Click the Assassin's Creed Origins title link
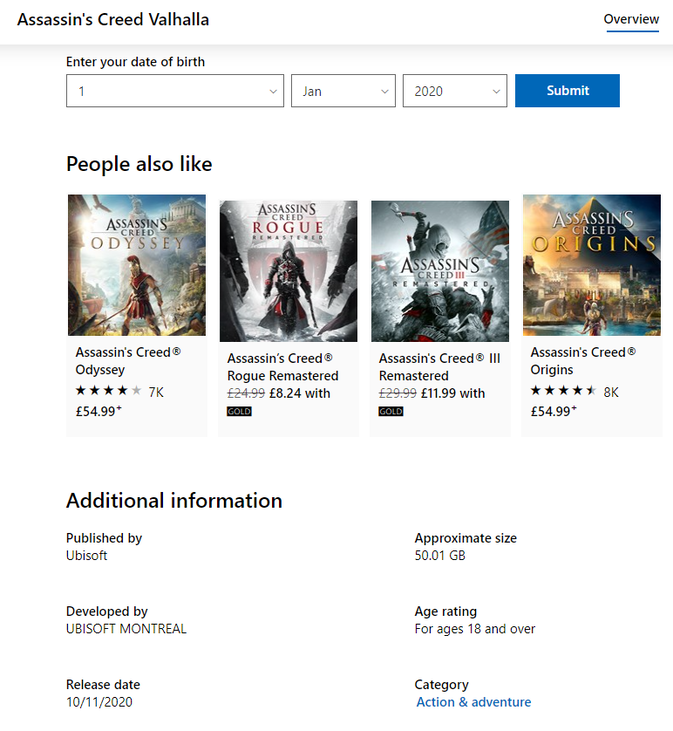Viewport: 673px width, 731px height. point(583,360)
